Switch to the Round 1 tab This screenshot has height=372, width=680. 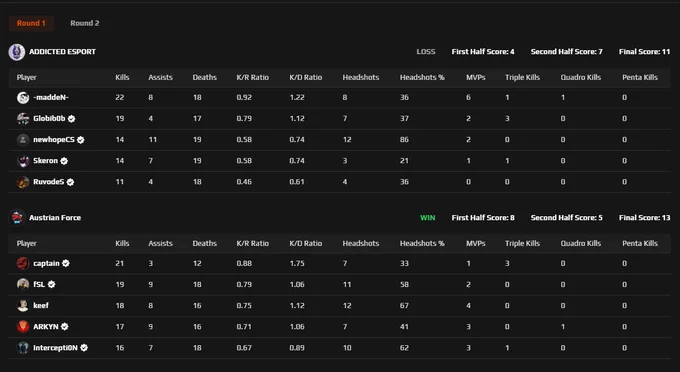(31, 23)
